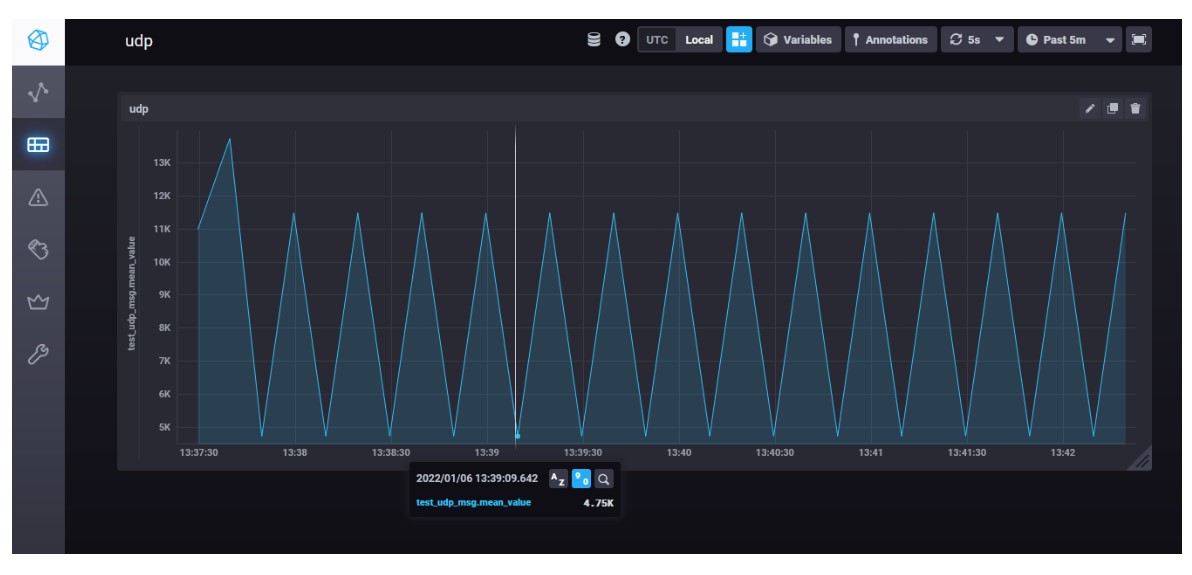Open the help question mark icon
This screenshot has height=575, width=1192.
click(x=623, y=40)
